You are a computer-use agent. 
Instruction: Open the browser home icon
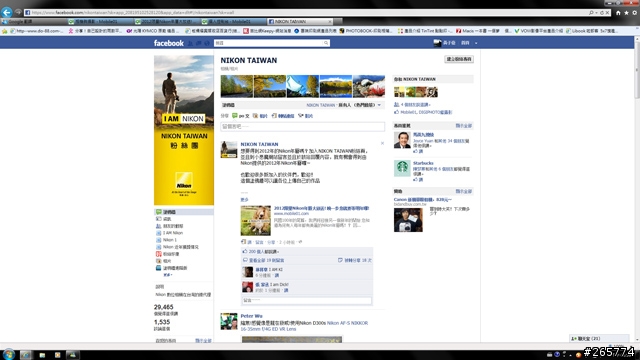[618, 13]
